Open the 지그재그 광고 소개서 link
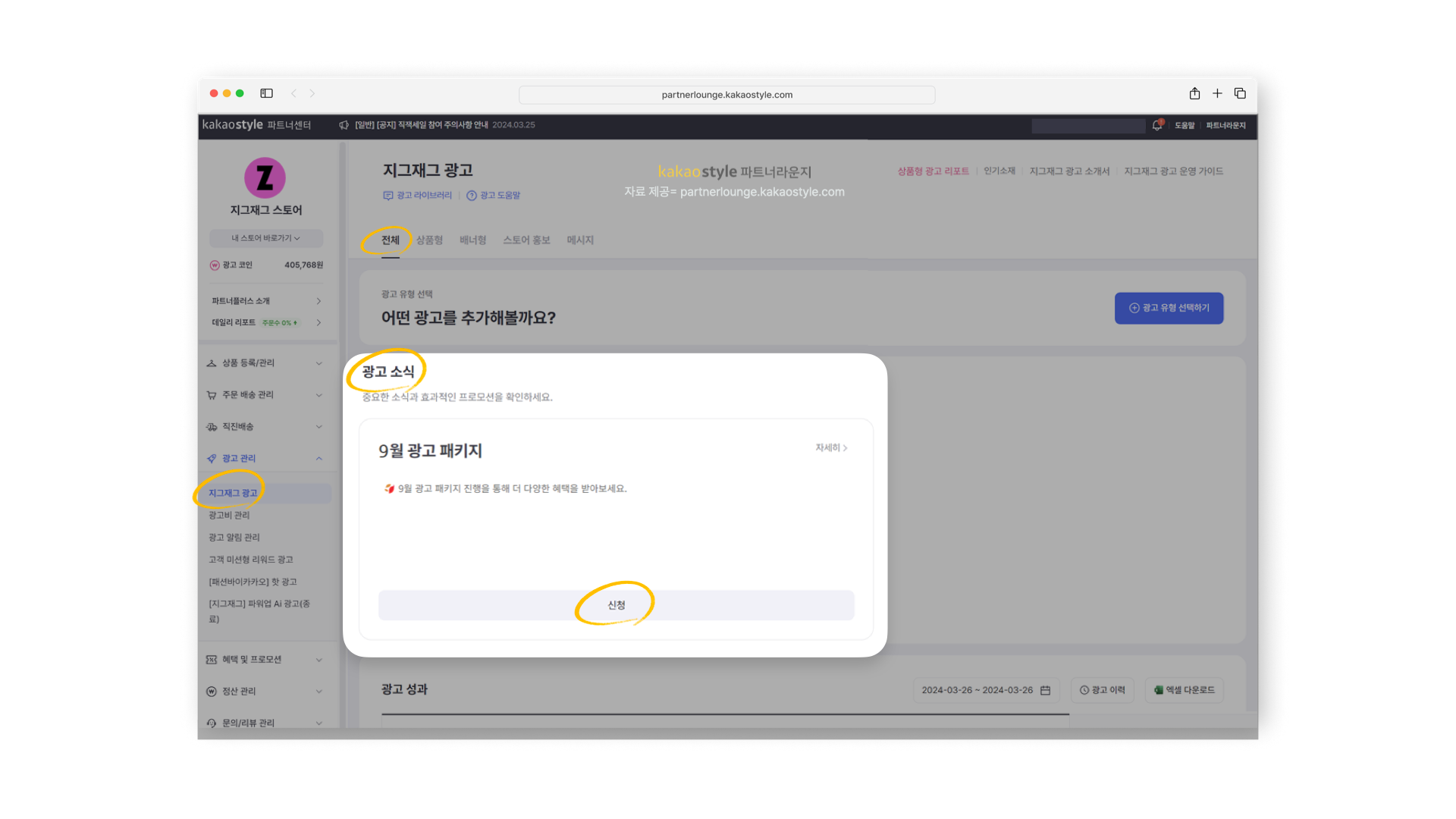The width and height of the screenshot is (1456, 819). pos(1069,171)
